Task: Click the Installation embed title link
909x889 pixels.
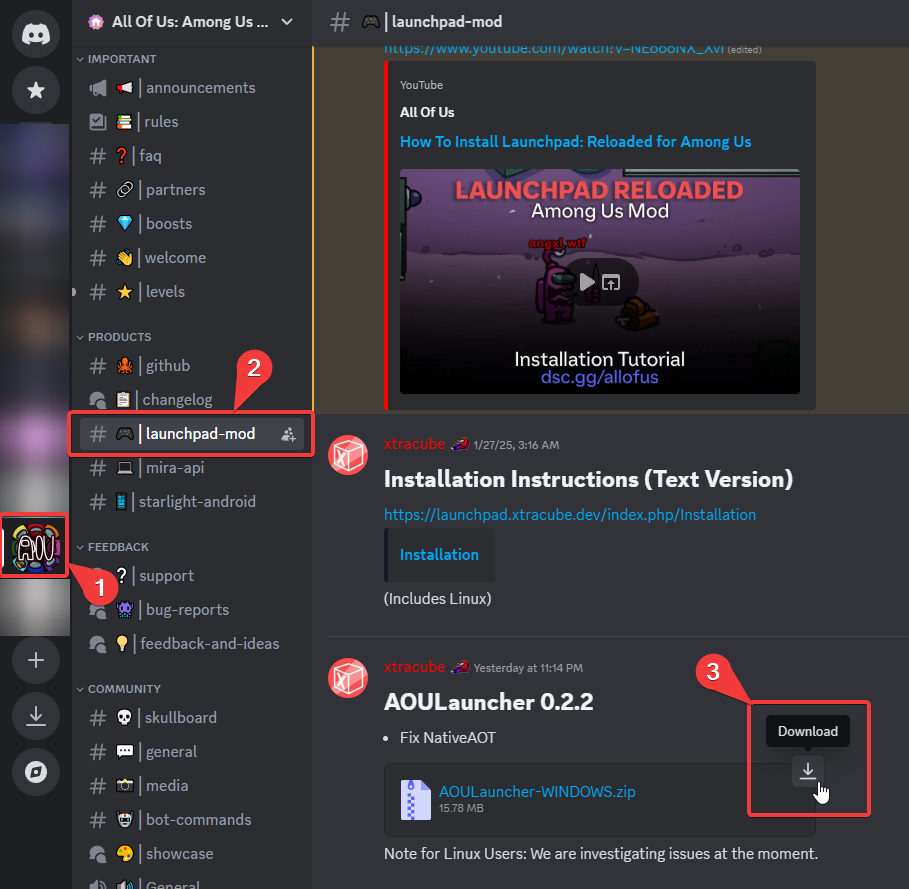Action: click(439, 555)
